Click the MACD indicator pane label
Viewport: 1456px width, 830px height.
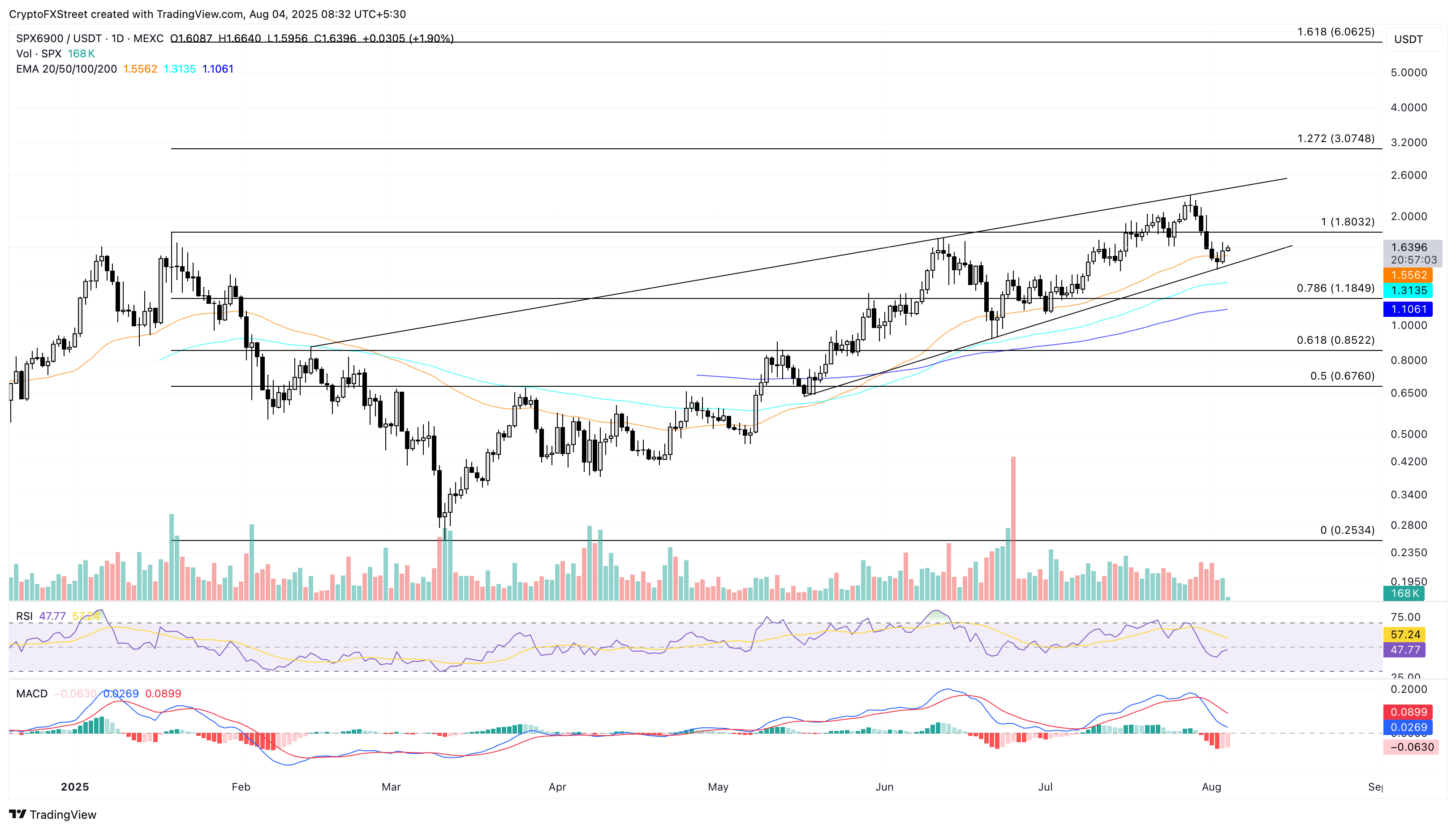32,694
